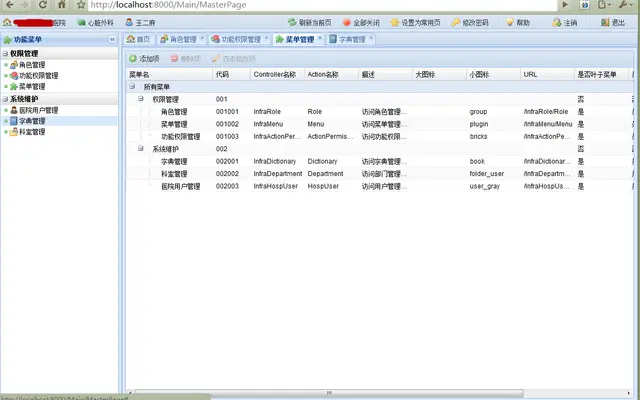Close the 功能权限管理 tab
The height and width of the screenshot is (400, 640).
point(266,38)
